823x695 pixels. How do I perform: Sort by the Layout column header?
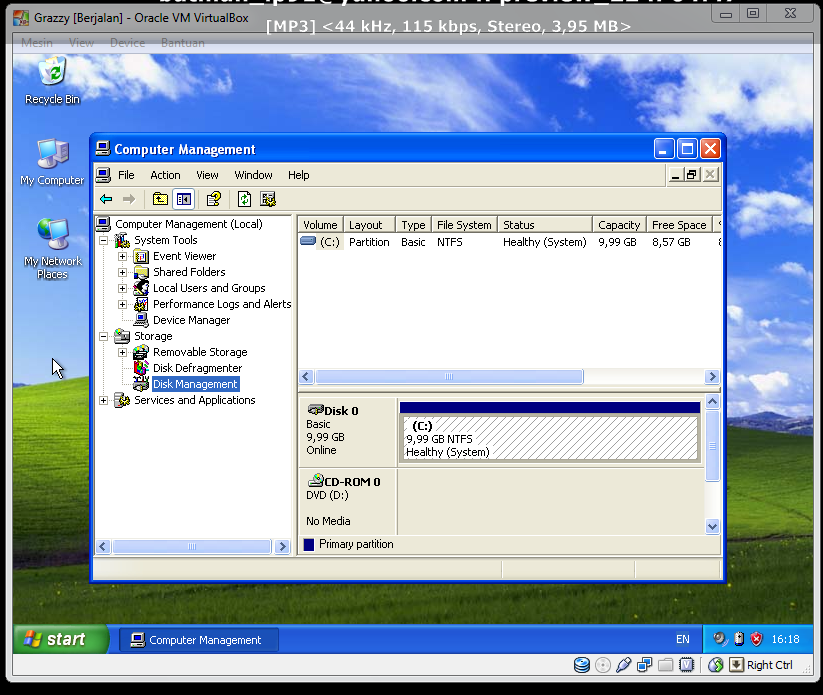point(370,225)
